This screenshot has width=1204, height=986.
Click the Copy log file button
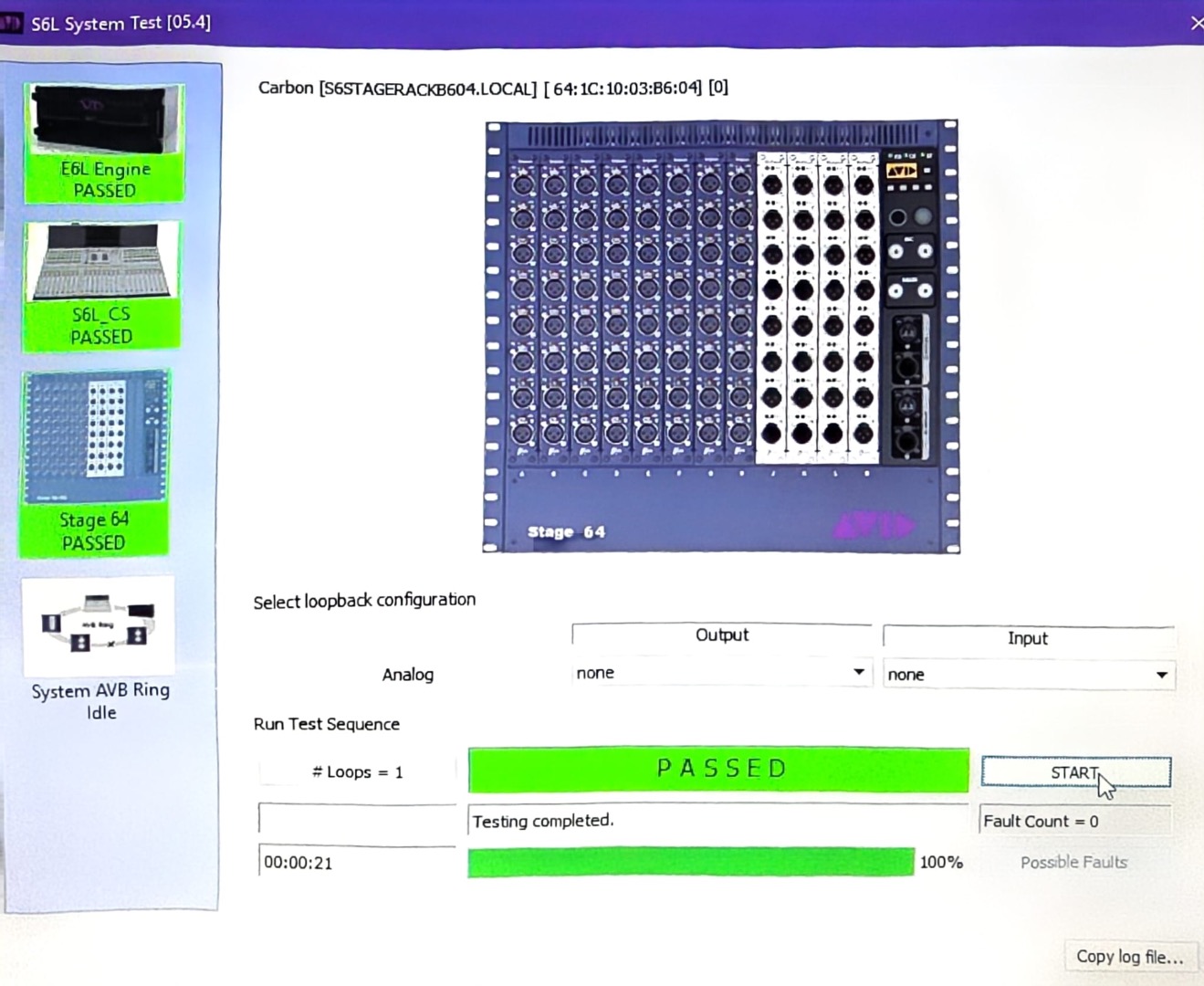point(1129,957)
